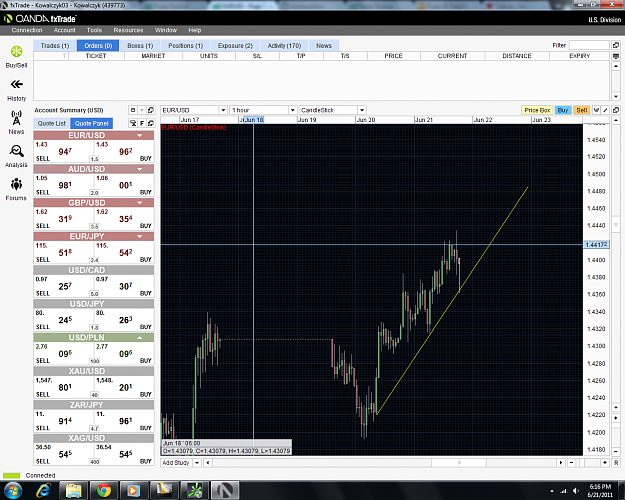625x500 pixels.
Task: Open the Help menu
Action: [x=195, y=30]
